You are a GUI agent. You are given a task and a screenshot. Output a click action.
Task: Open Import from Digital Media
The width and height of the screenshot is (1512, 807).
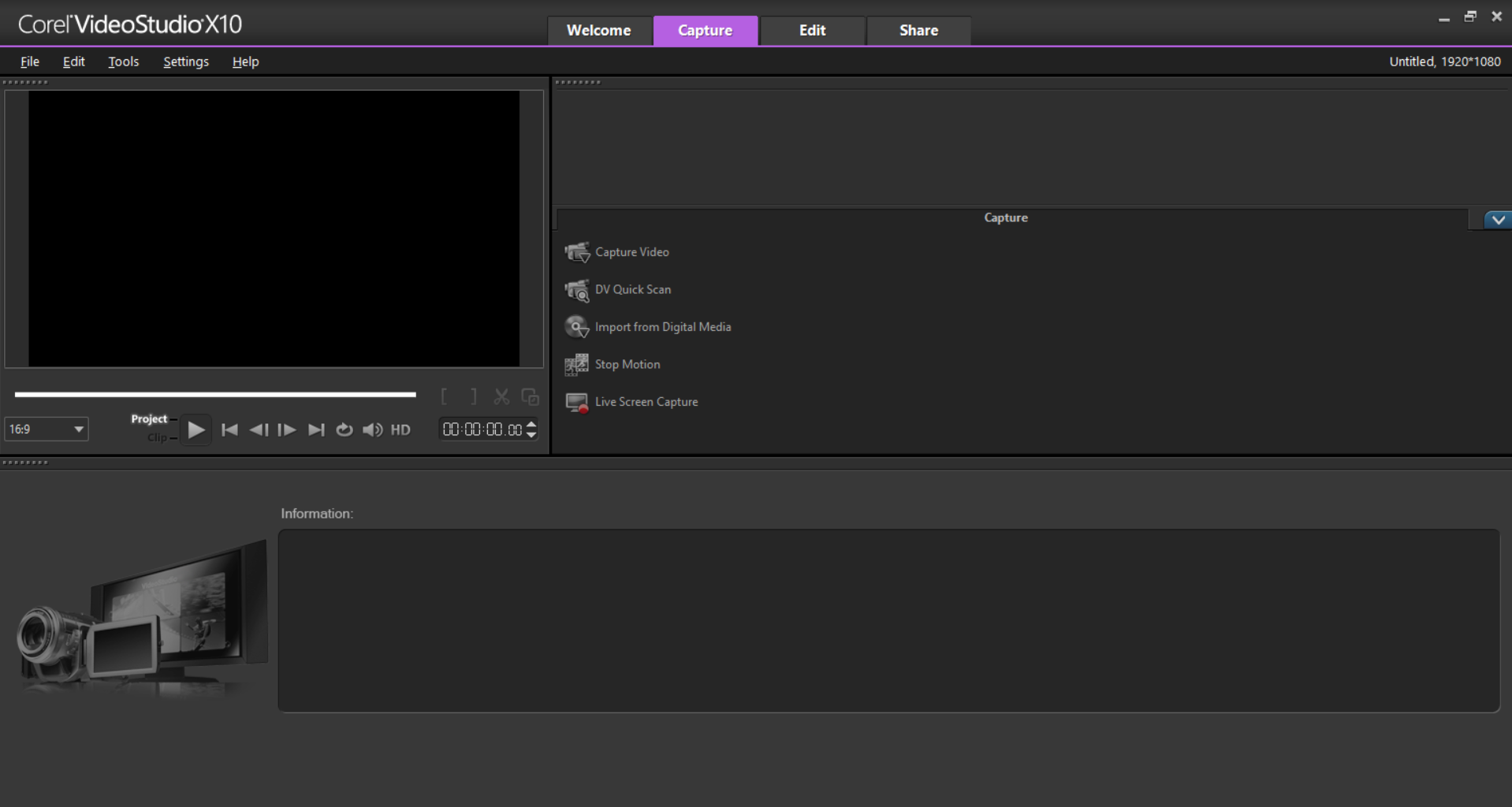point(648,327)
